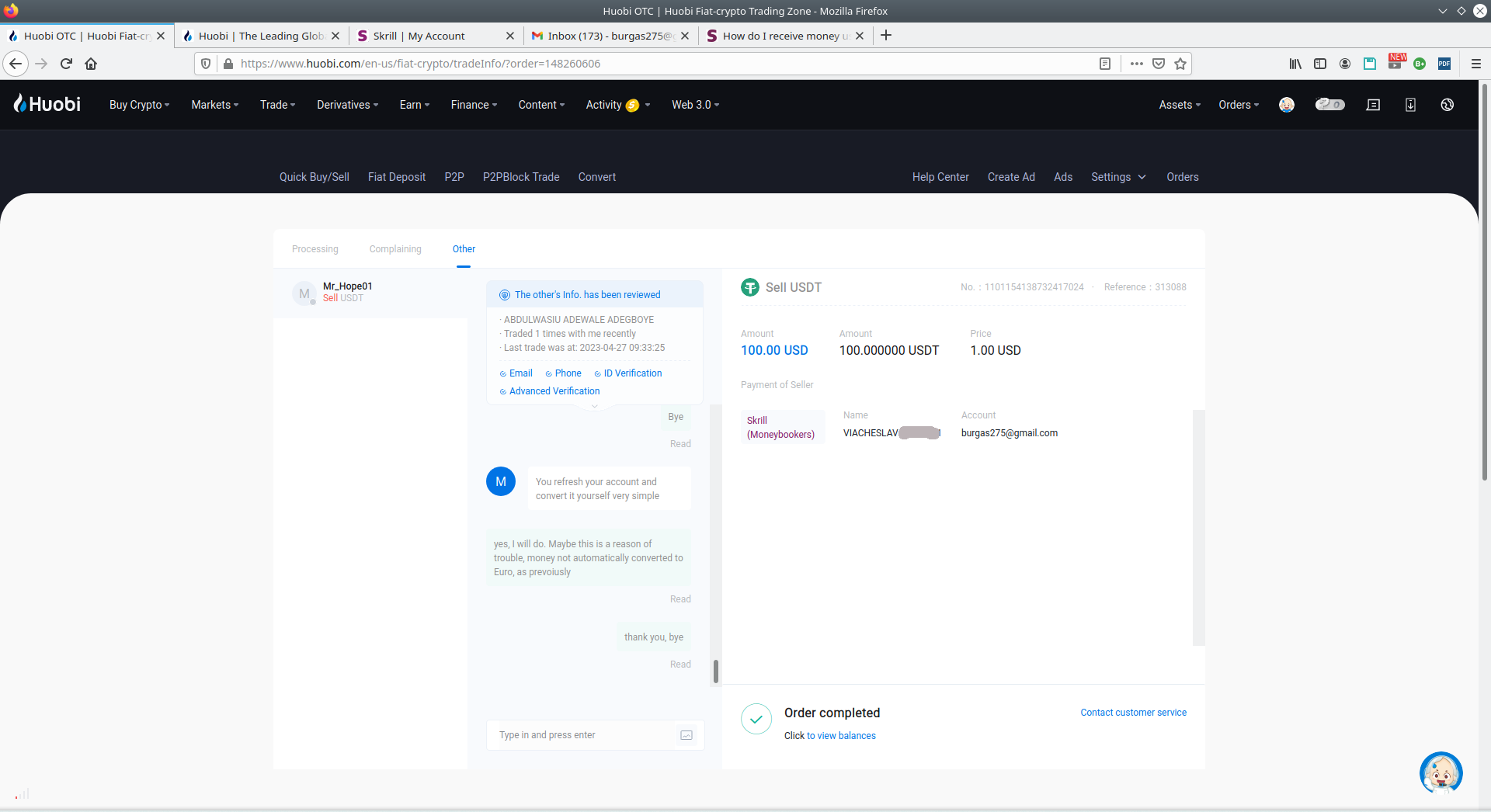This screenshot has width=1491, height=812.
Task: Open a new browser tab
Action: tap(886, 35)
